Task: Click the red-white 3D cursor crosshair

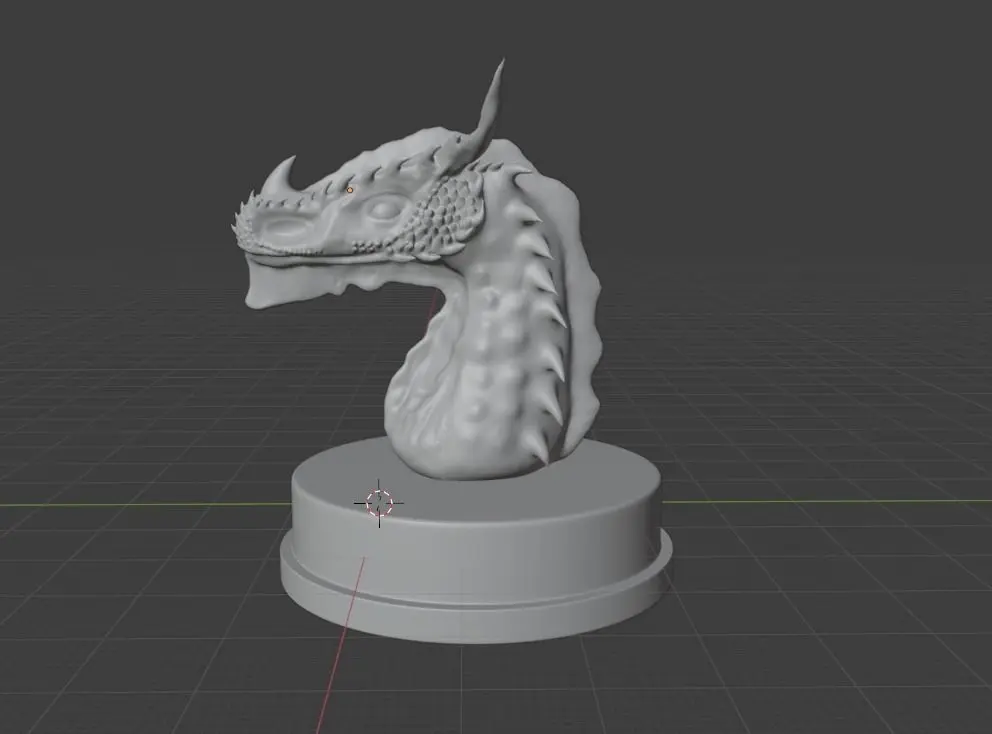Action: tap(379, 504)
